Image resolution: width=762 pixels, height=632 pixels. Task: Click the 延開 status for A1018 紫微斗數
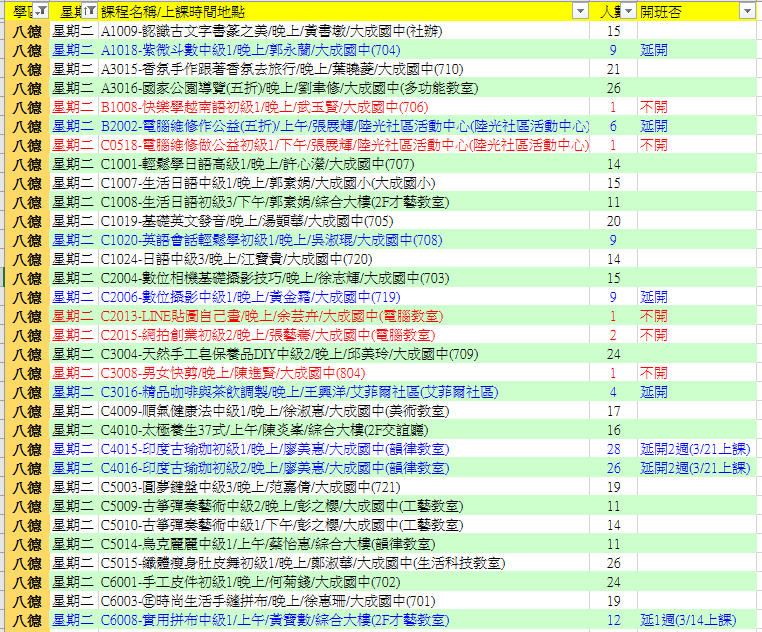click(x=654, y=50)
